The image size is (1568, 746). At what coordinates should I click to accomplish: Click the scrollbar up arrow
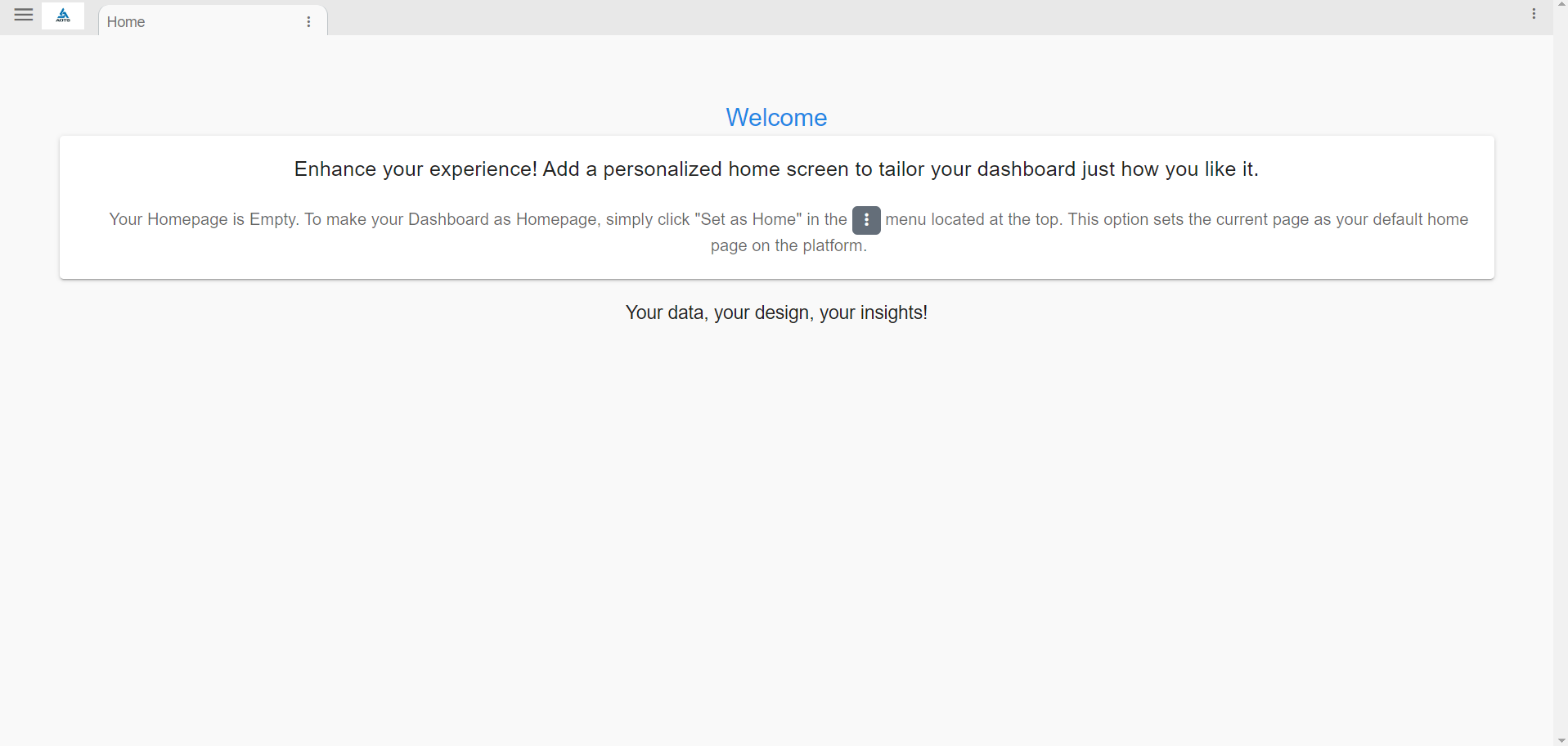(x=1561, y=5)
